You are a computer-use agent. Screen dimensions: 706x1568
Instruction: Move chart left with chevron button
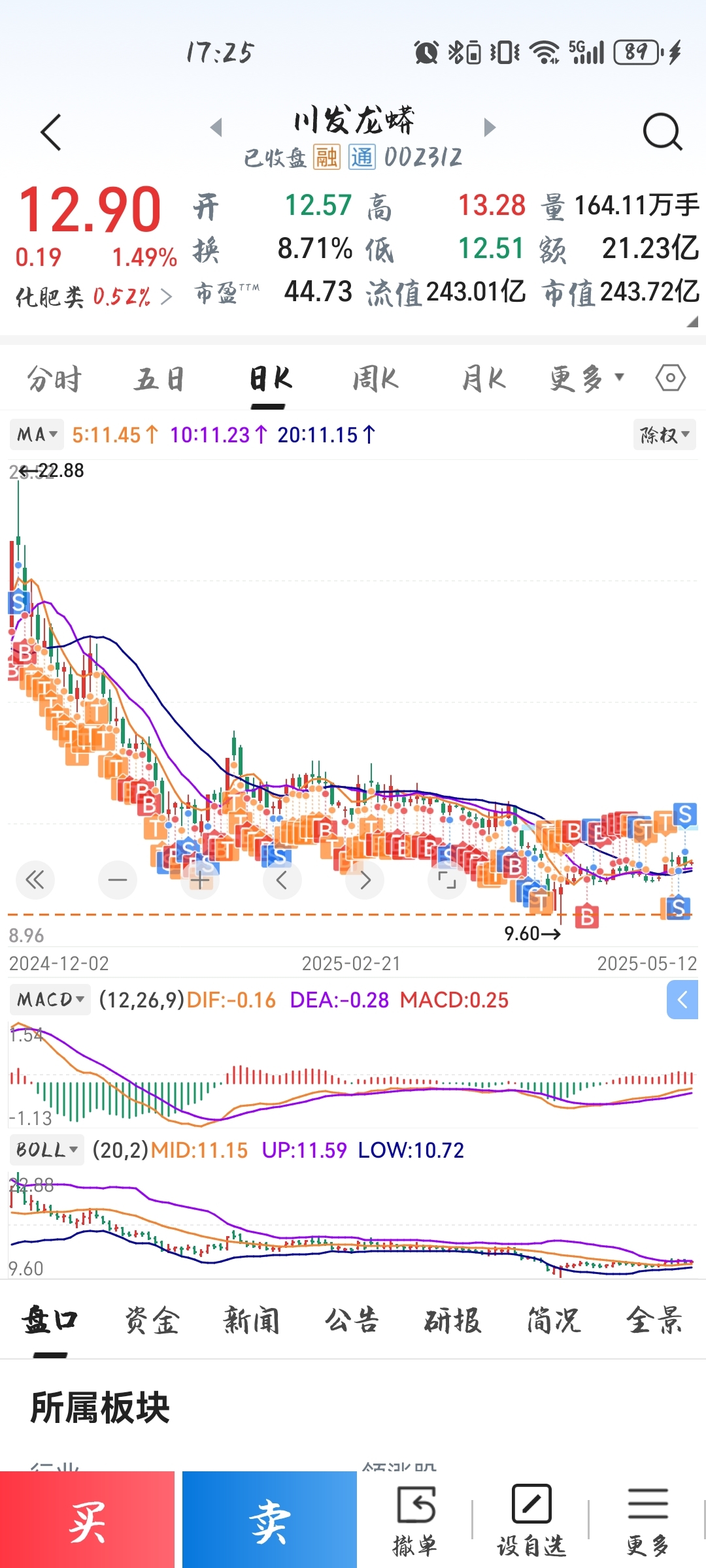pyautogui.click(x=282, y=880)
